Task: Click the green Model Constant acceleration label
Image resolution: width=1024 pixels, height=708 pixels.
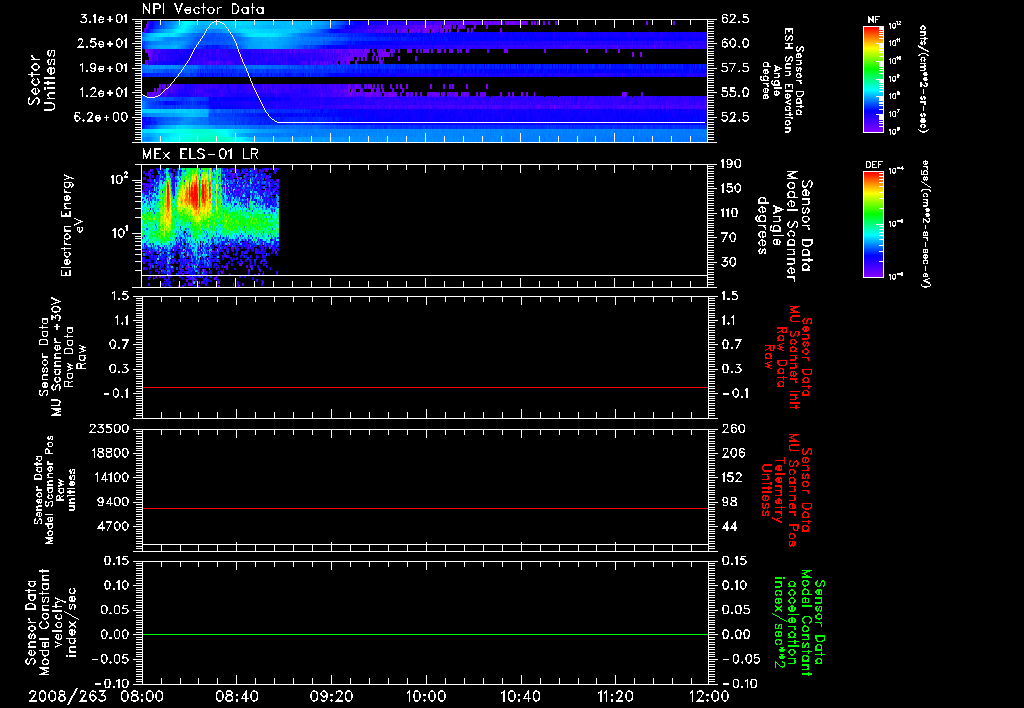Action: pyautogui.click(x=798, y=622)
